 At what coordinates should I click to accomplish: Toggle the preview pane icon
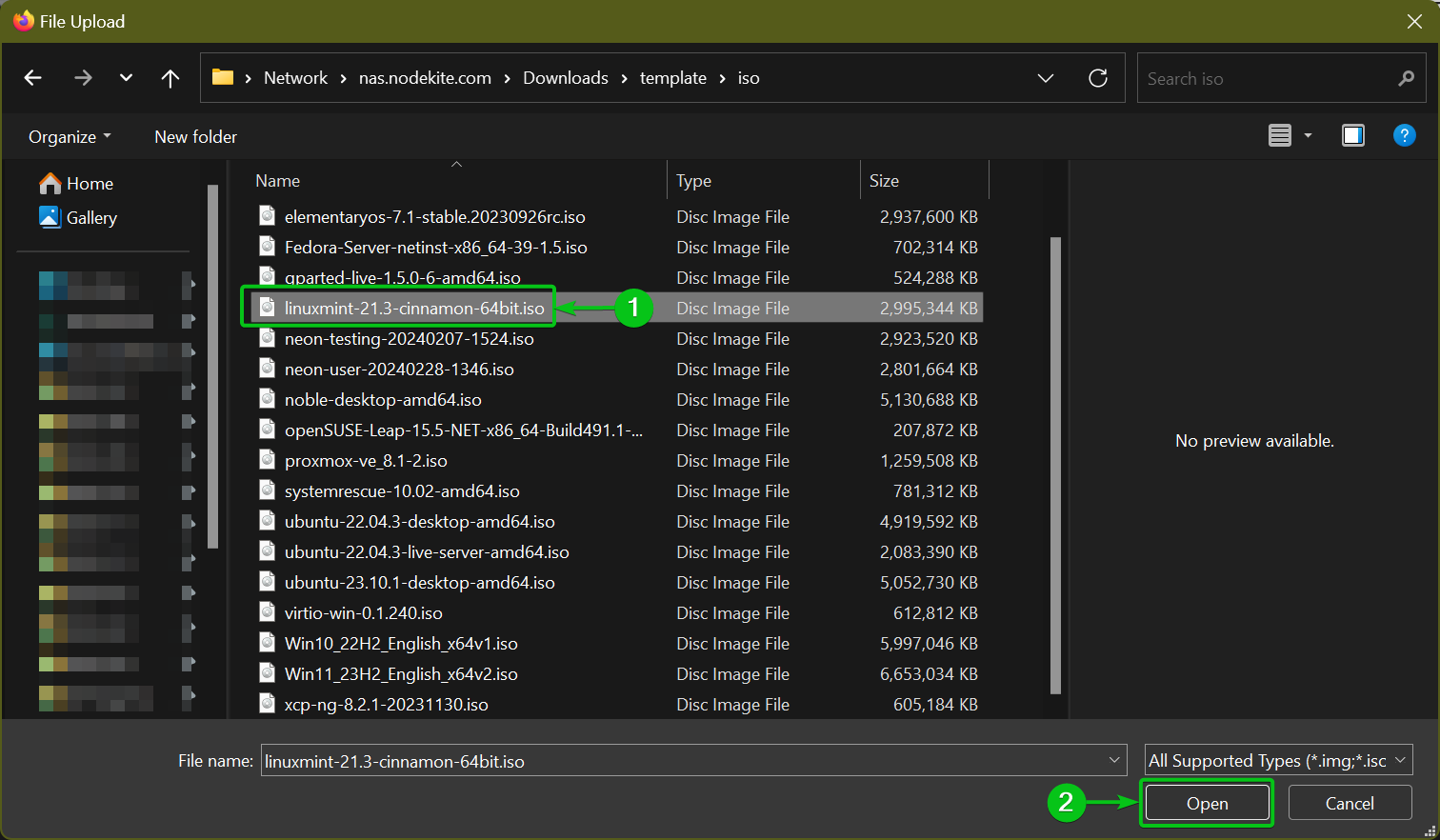(x=1352, y=135)
